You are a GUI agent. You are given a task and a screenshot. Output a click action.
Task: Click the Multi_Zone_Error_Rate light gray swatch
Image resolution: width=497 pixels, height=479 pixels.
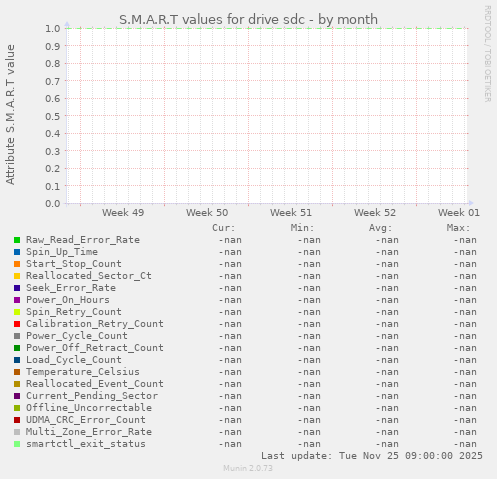[x=17, y=432]
